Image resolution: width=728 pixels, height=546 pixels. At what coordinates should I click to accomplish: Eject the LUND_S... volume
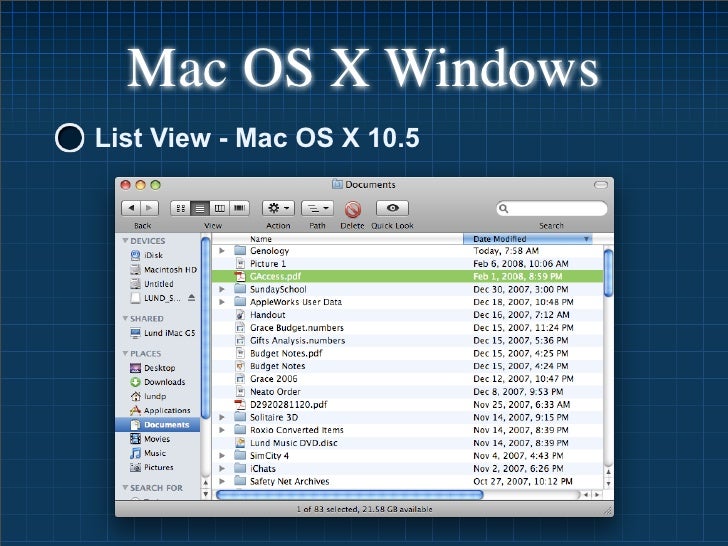(x=192, y=298)
